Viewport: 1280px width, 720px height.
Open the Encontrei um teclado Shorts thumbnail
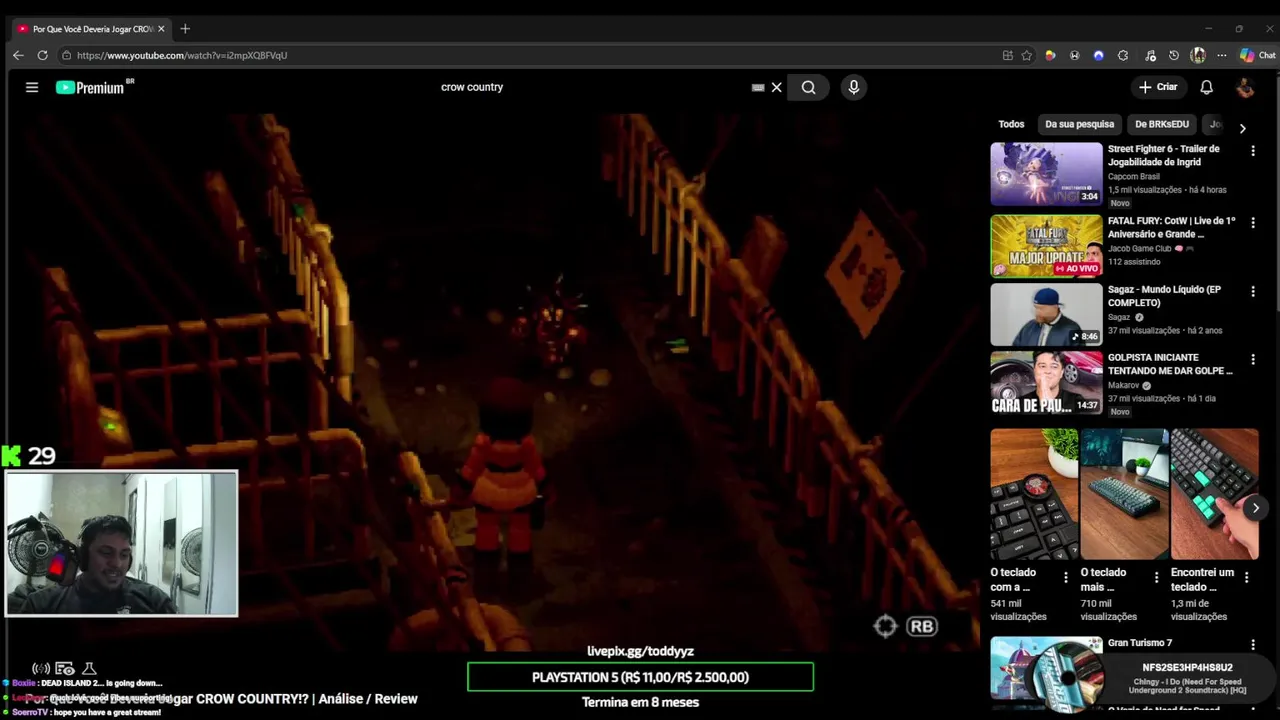pos(1214,494)
